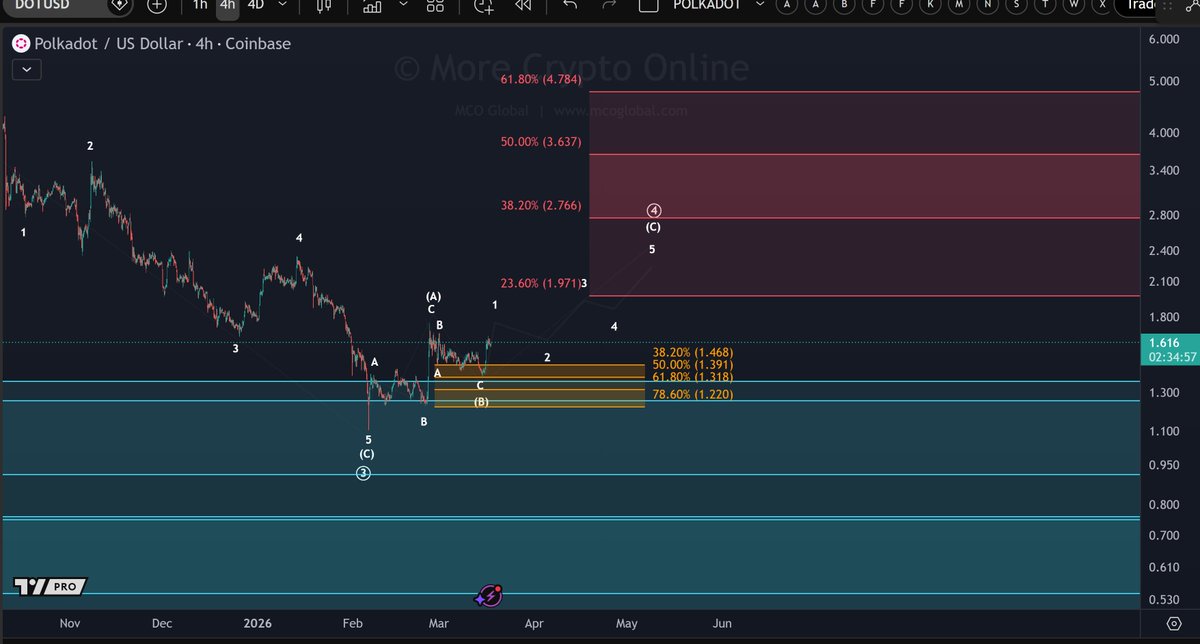The width and height of the screenshot is (1200, 644).
Task: Click the circled B quick button
Action: pyautogui.click(x=845, y=5)
